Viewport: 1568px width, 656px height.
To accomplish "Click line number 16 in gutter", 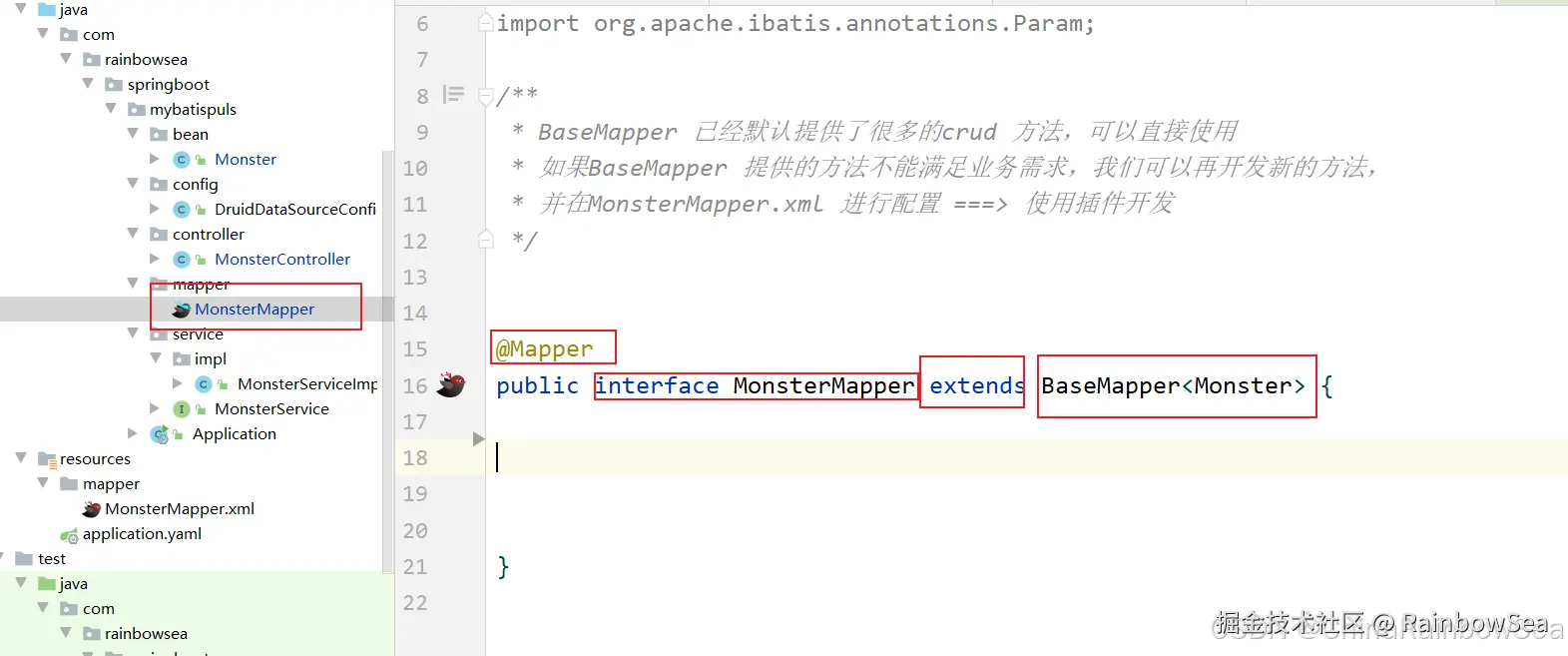I will pos(415,385).
